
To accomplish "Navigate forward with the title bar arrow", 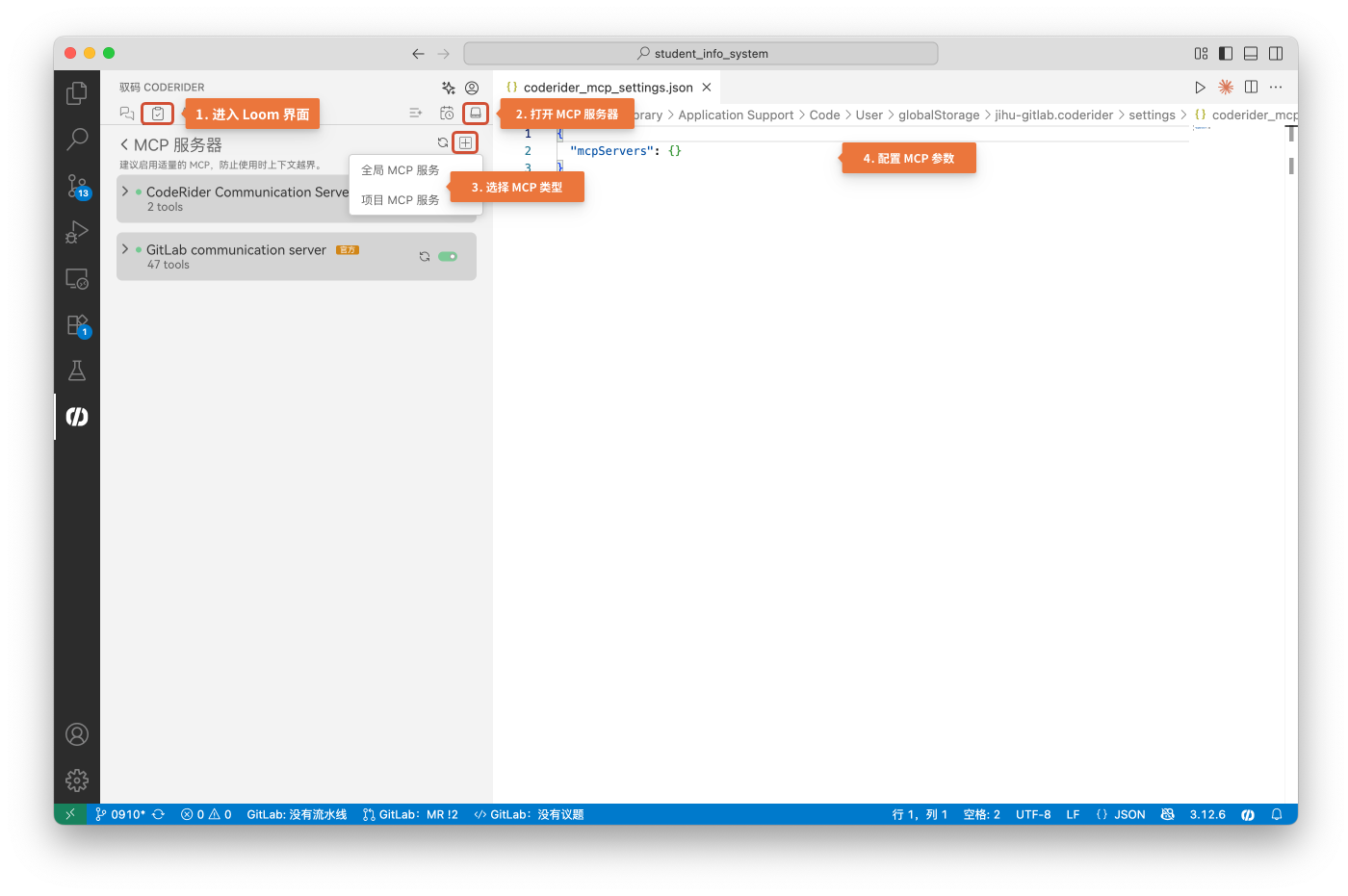I will pyautogui.click(x=444, y=54).
